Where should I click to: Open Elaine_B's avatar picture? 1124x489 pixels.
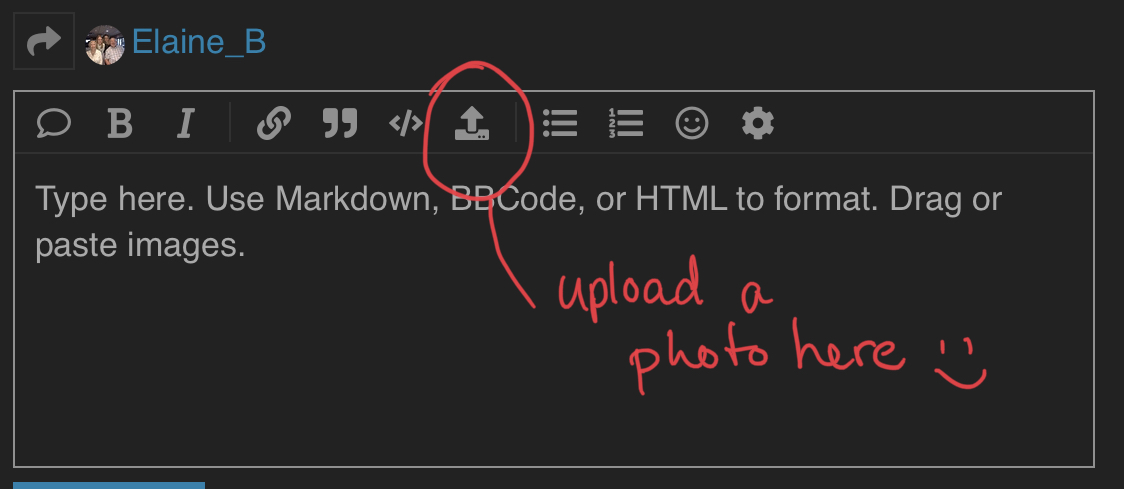105,45
